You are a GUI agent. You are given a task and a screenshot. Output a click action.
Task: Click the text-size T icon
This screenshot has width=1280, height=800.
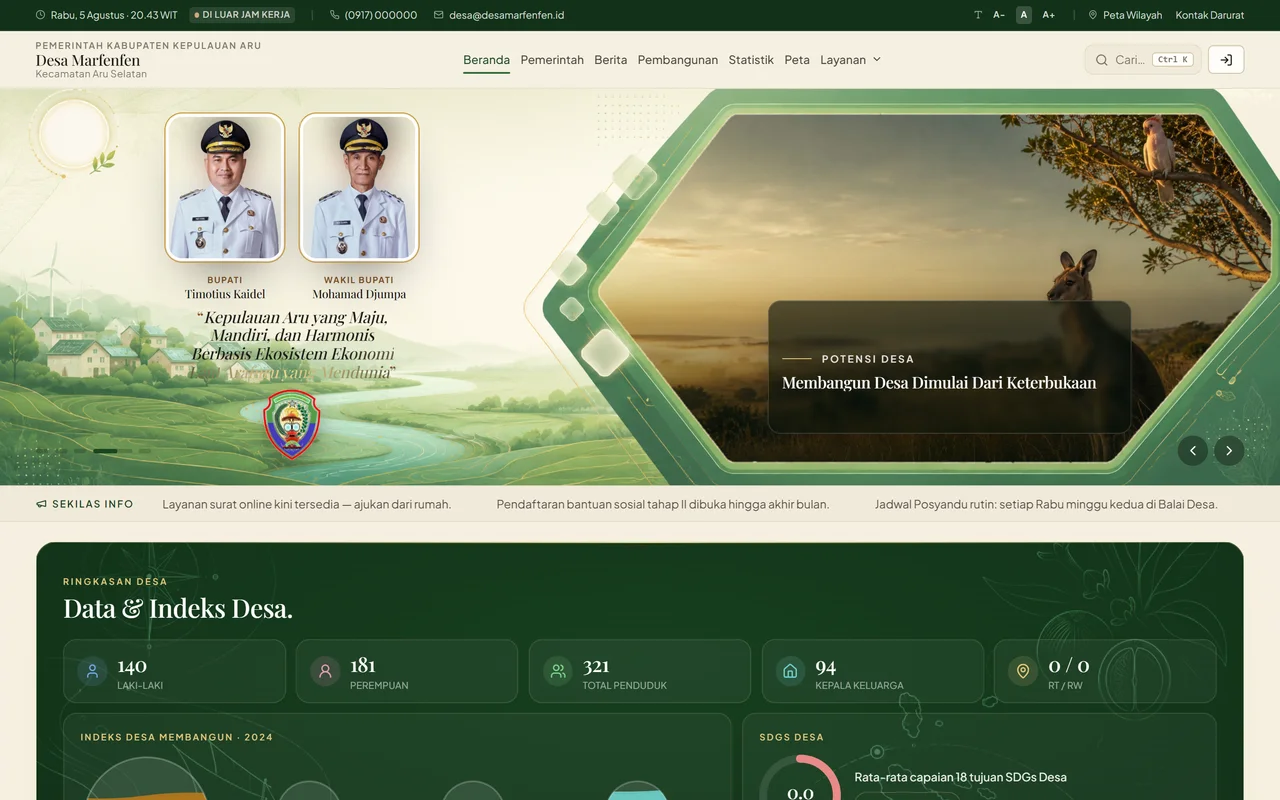click(978, 15)
